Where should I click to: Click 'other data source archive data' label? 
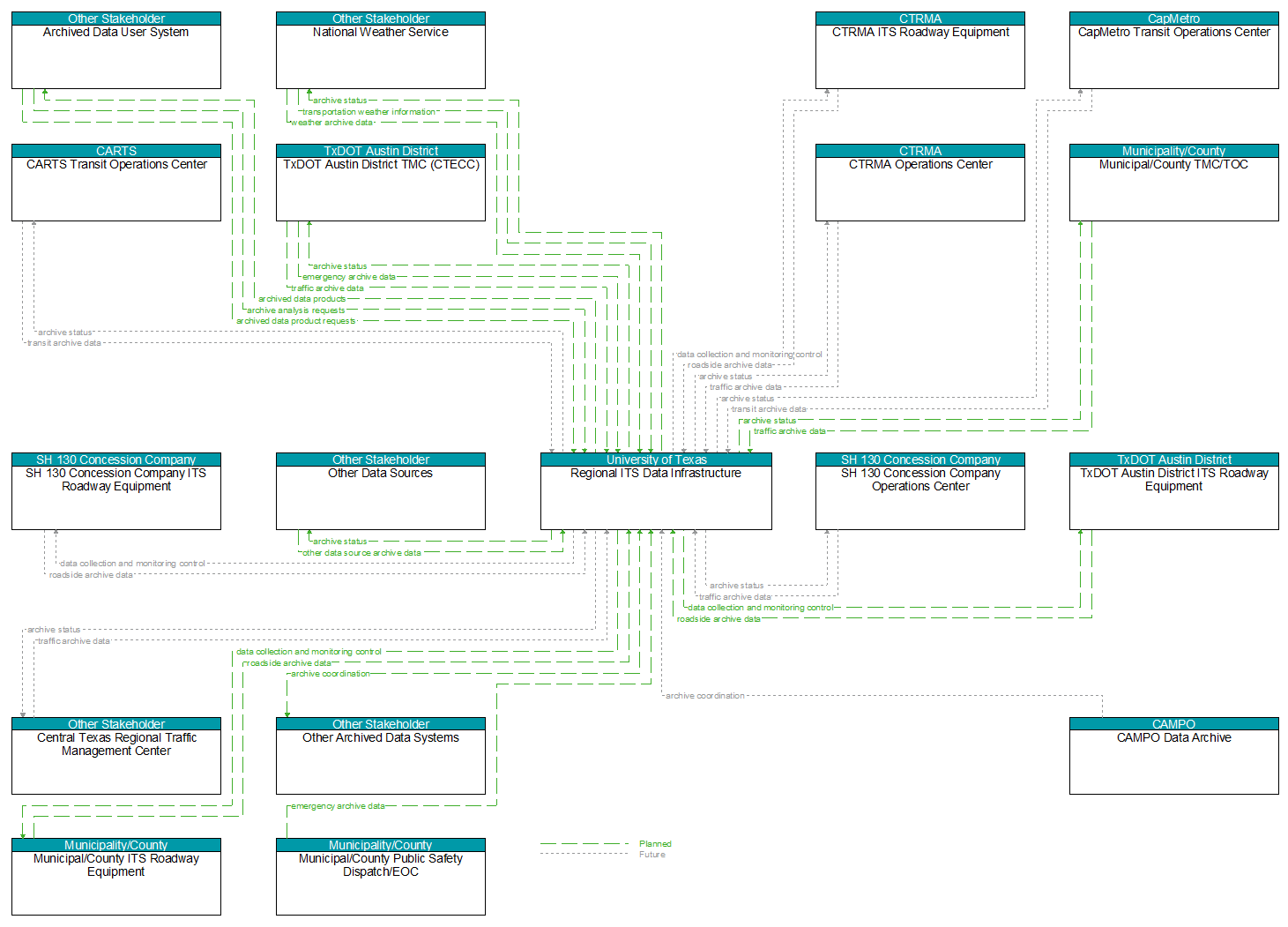pos(362,553)
